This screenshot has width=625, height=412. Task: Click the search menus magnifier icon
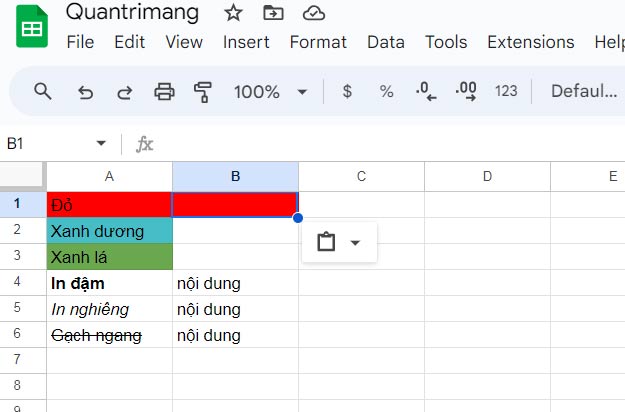[42, 92]
